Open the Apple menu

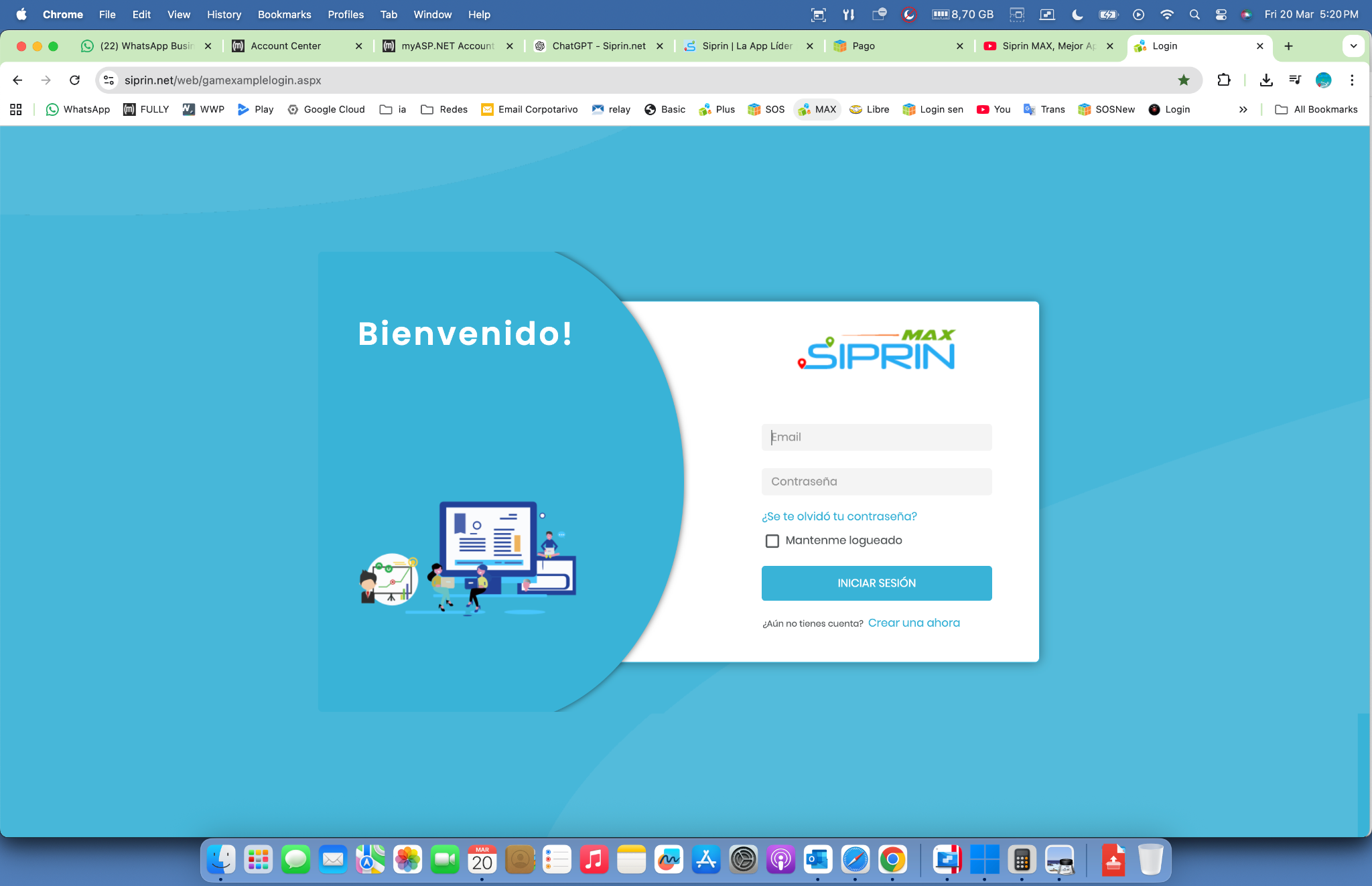click(21, 15)
